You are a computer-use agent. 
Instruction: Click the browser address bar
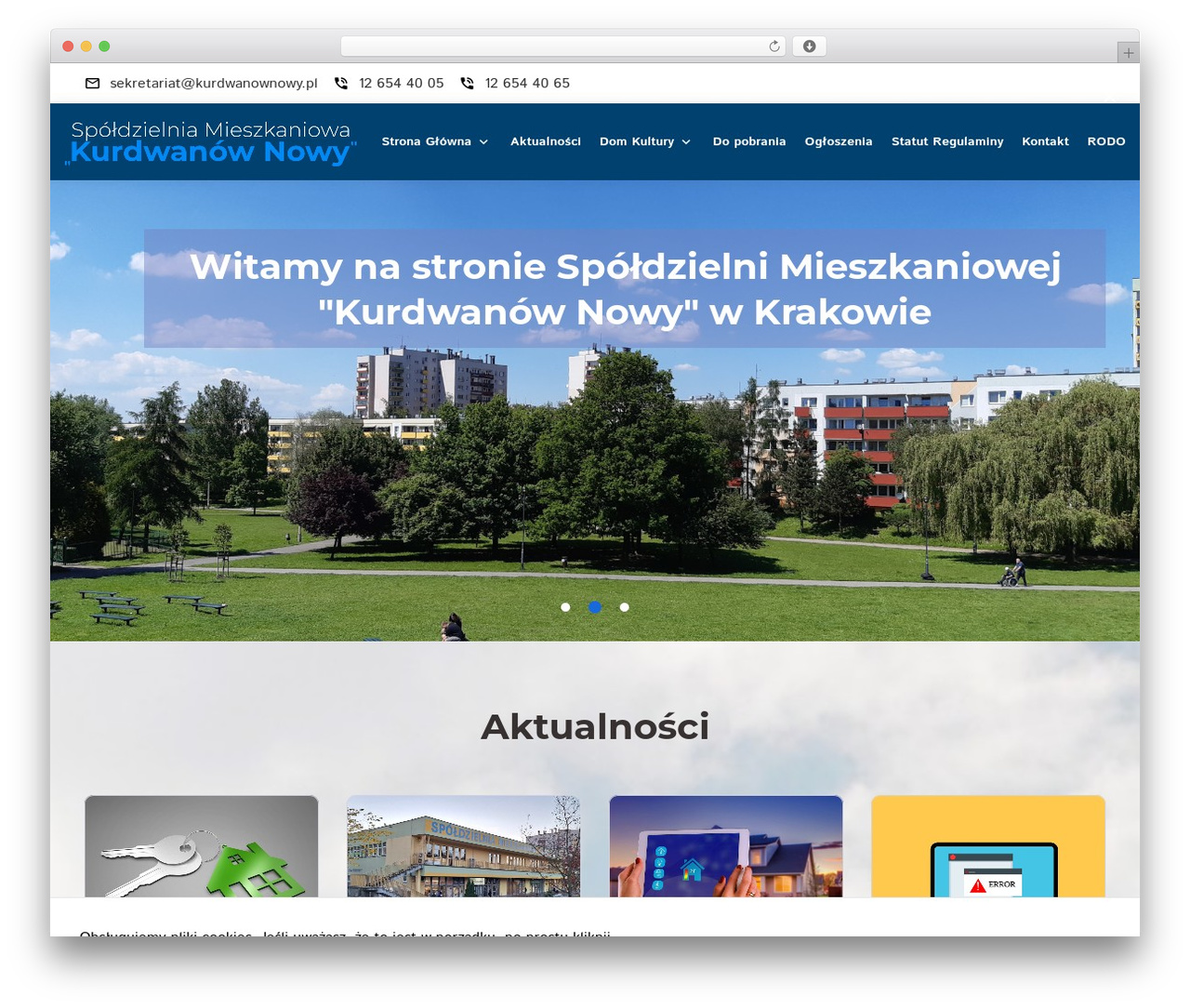point(562,46)
